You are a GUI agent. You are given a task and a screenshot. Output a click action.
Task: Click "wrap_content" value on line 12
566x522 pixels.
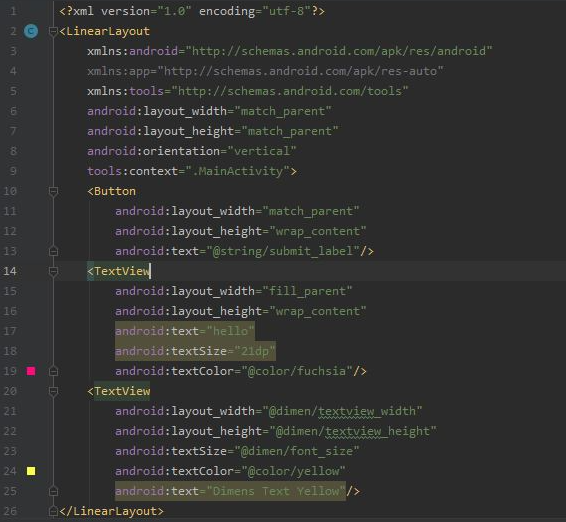pyautogui.click(x=318, y=231)
